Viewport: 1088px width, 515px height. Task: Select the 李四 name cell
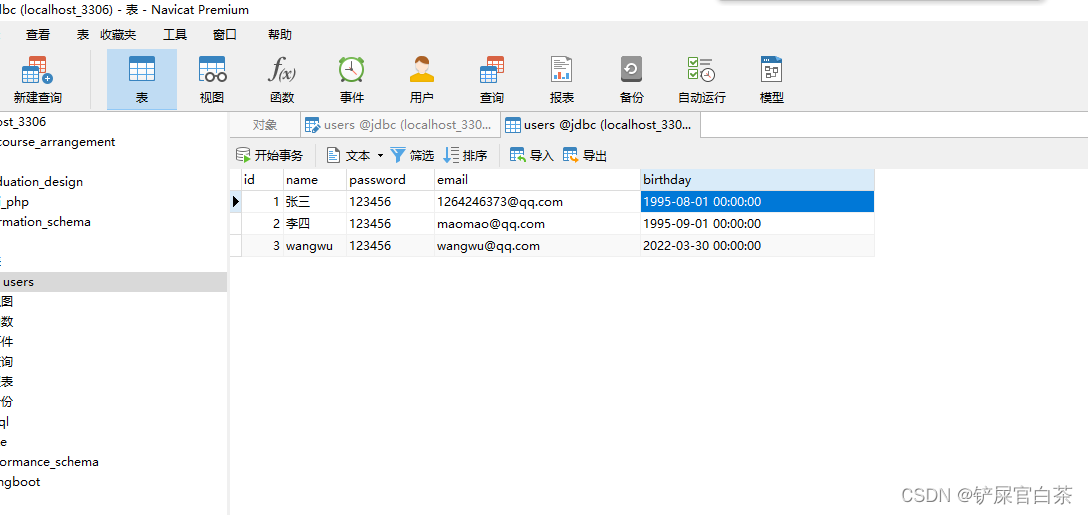coord(315,224)
